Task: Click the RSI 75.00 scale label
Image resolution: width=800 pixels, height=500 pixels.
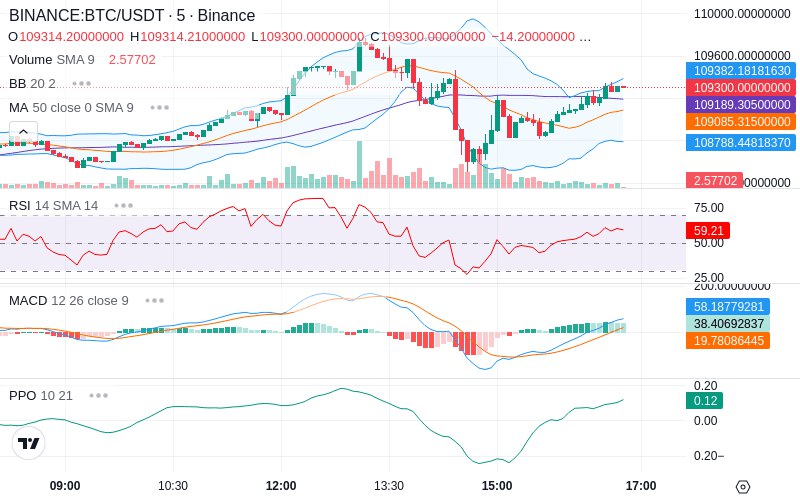Action: pos(709,208)
